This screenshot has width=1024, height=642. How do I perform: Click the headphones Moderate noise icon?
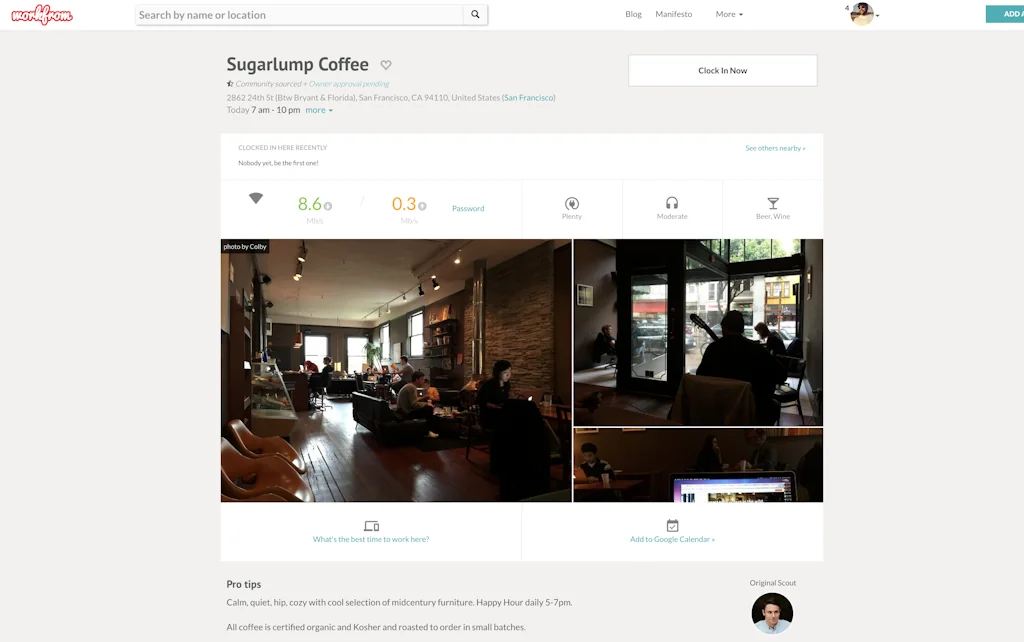(x=672, y=203)
